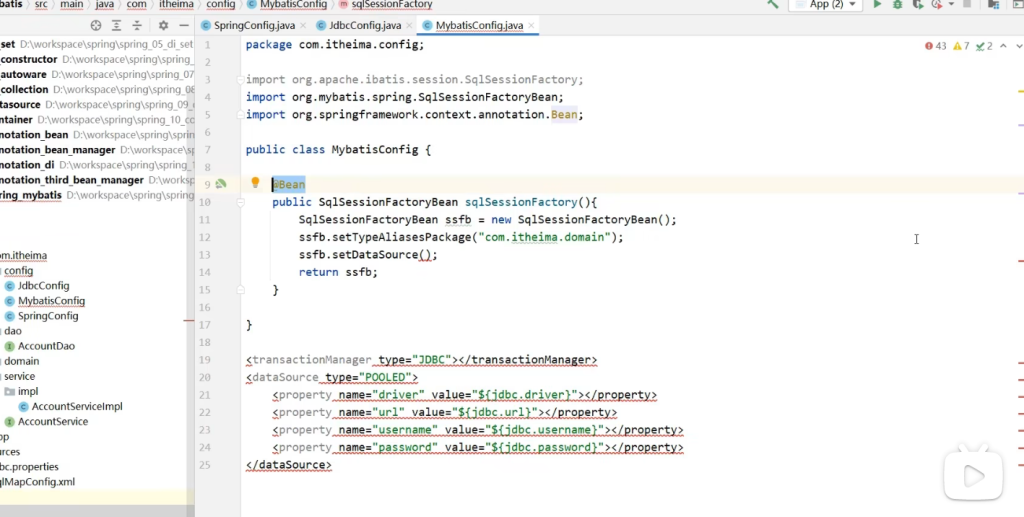Click the yellow light bulb quick-fix icon
1024x517 pixels.
pyautogui.click(x=255, y=183)
